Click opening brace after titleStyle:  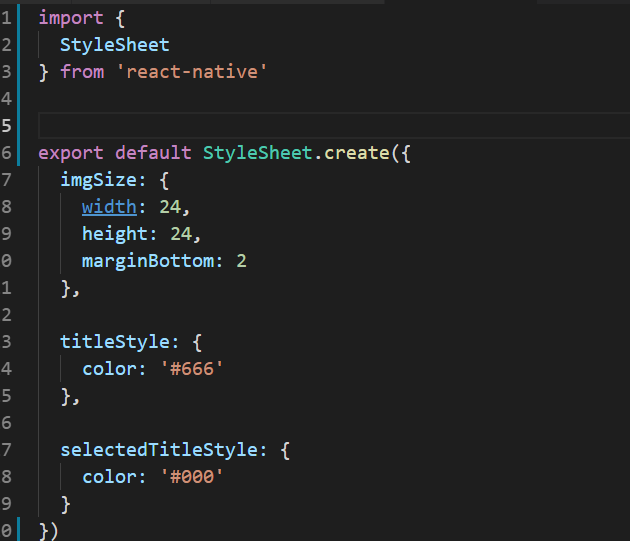(x=197, y=342)
